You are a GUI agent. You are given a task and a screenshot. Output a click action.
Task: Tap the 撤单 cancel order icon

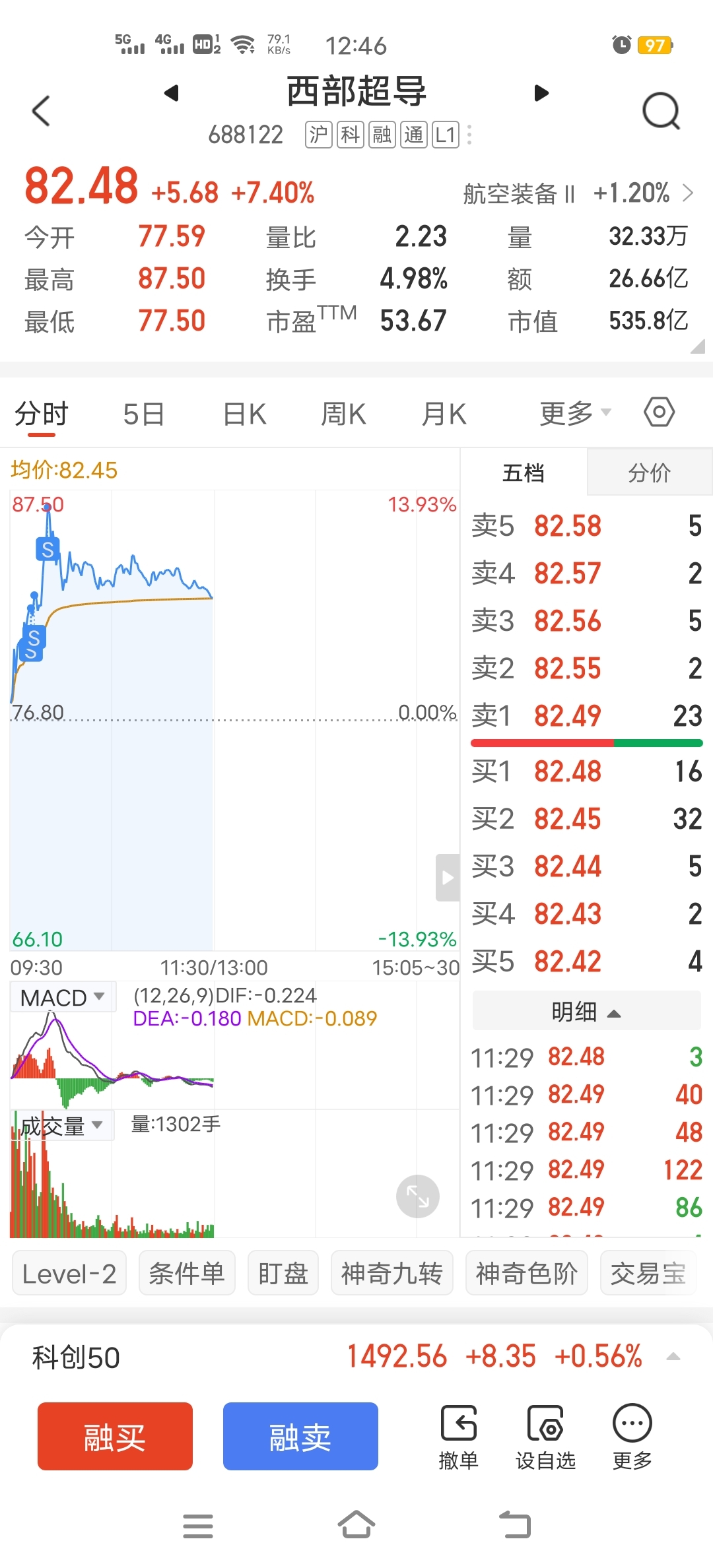[458, 1437]
